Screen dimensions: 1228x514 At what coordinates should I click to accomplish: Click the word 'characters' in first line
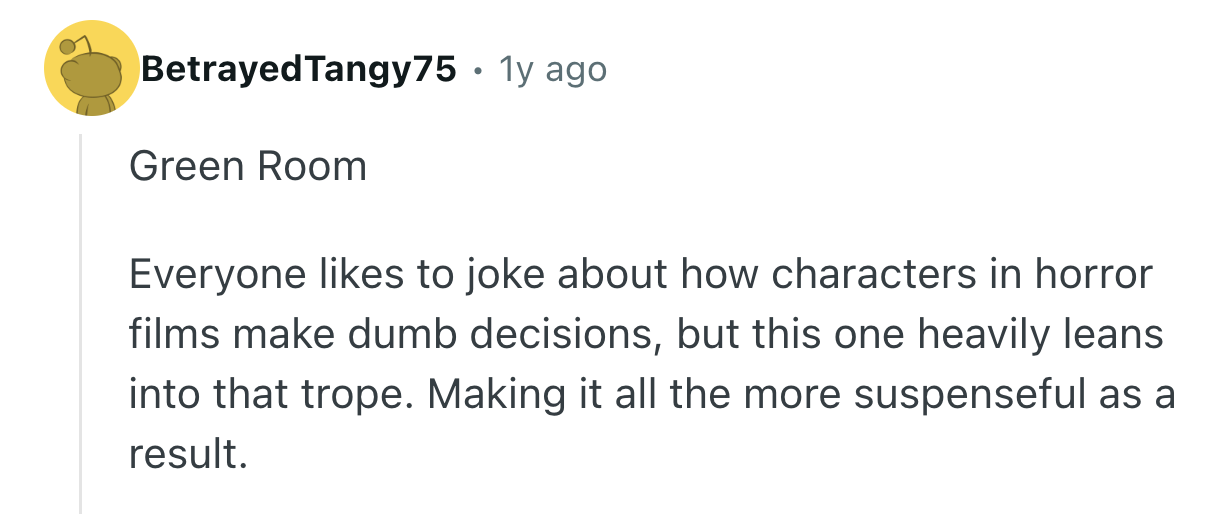873,275
